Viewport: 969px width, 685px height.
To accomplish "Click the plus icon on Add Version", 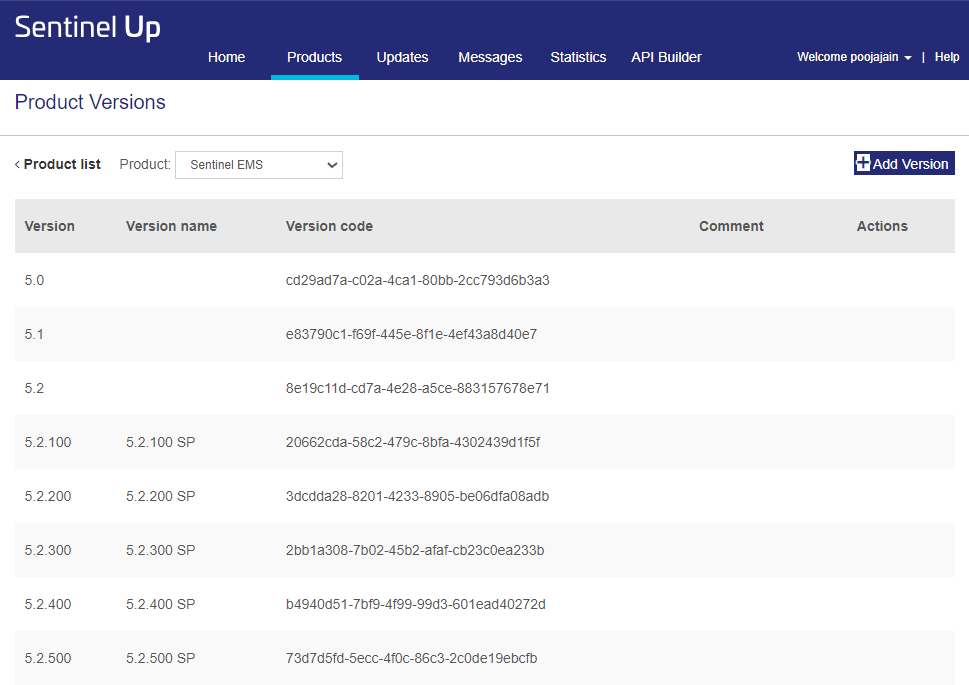I will pyautogui.click(x=863, y=163).
